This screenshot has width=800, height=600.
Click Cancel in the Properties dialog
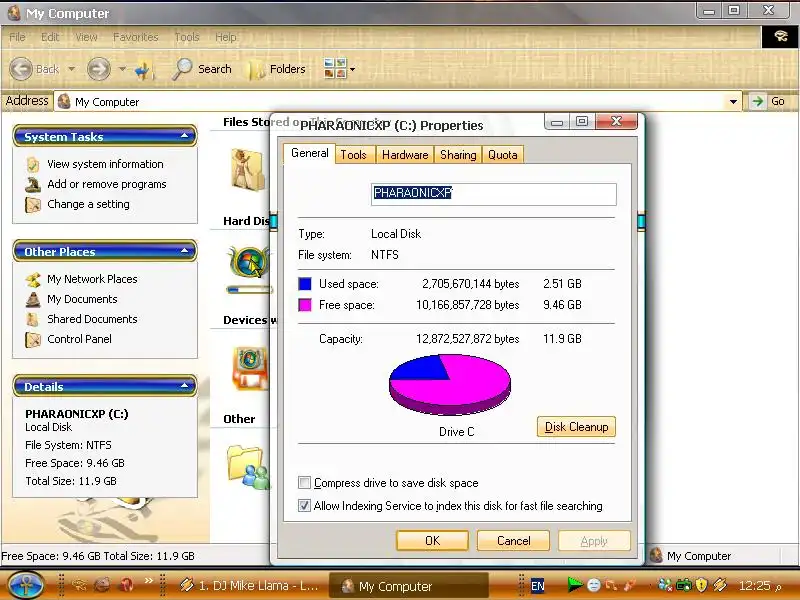pos(513,540)
